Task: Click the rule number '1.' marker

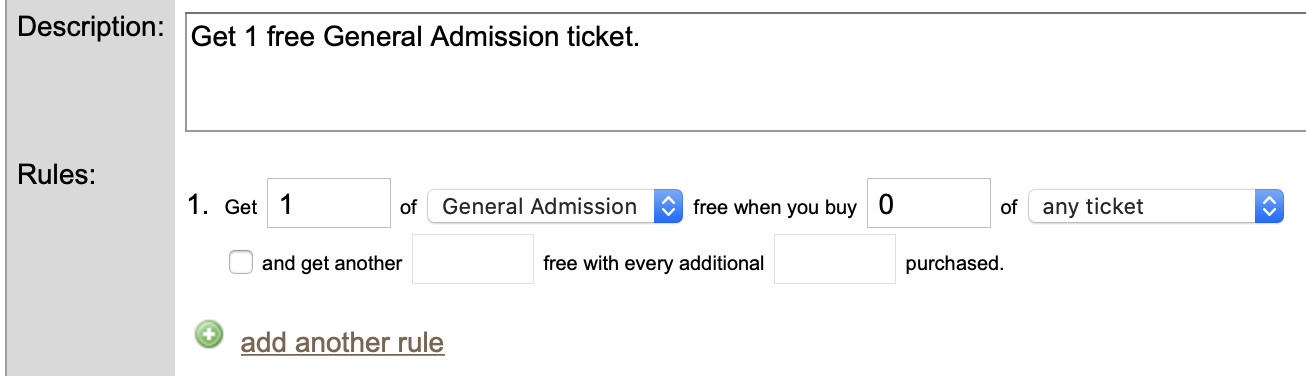Action: click(x=198, y=207)
